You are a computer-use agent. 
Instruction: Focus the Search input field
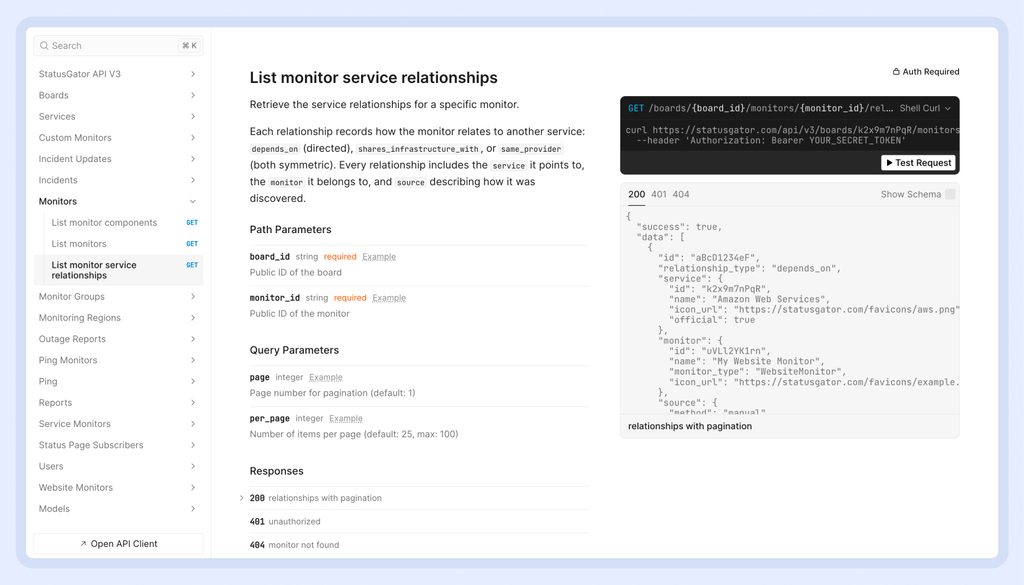click(x=118, y=46)
